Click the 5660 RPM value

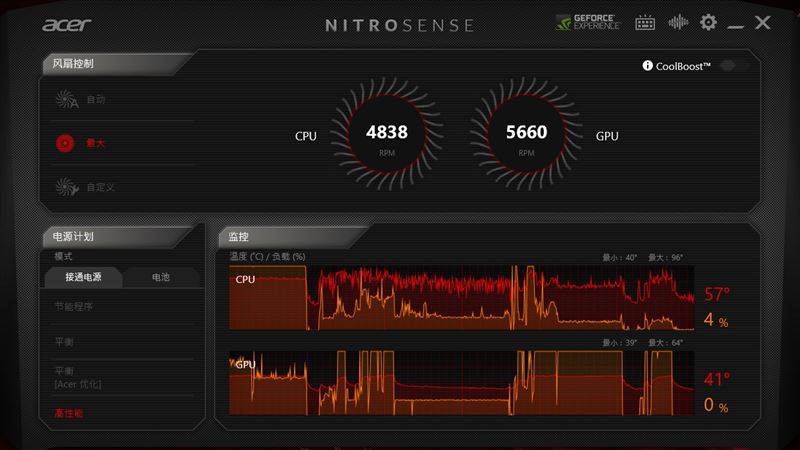coord(527,132)
